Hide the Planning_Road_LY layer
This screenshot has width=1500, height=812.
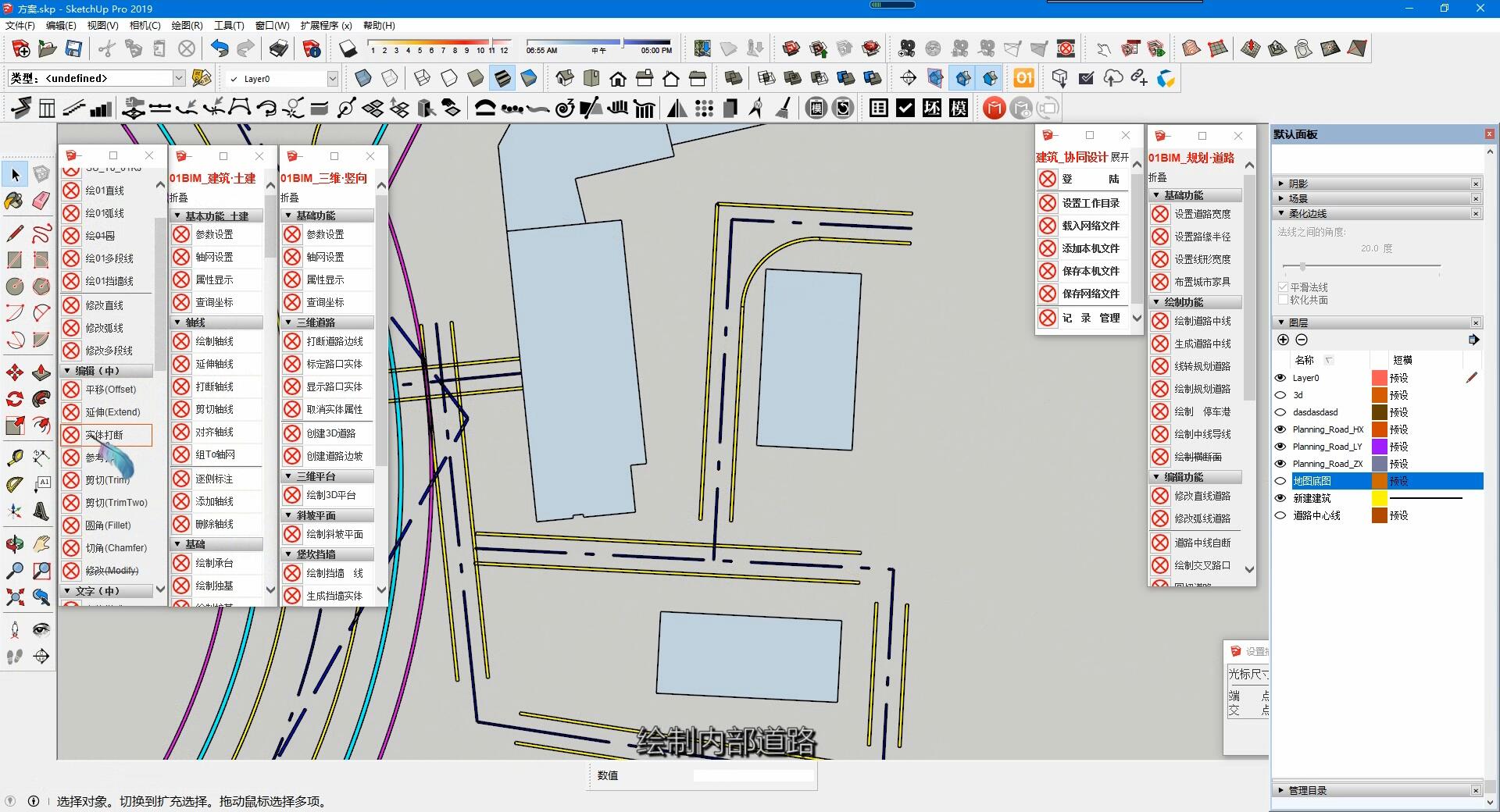point(1280,447)
